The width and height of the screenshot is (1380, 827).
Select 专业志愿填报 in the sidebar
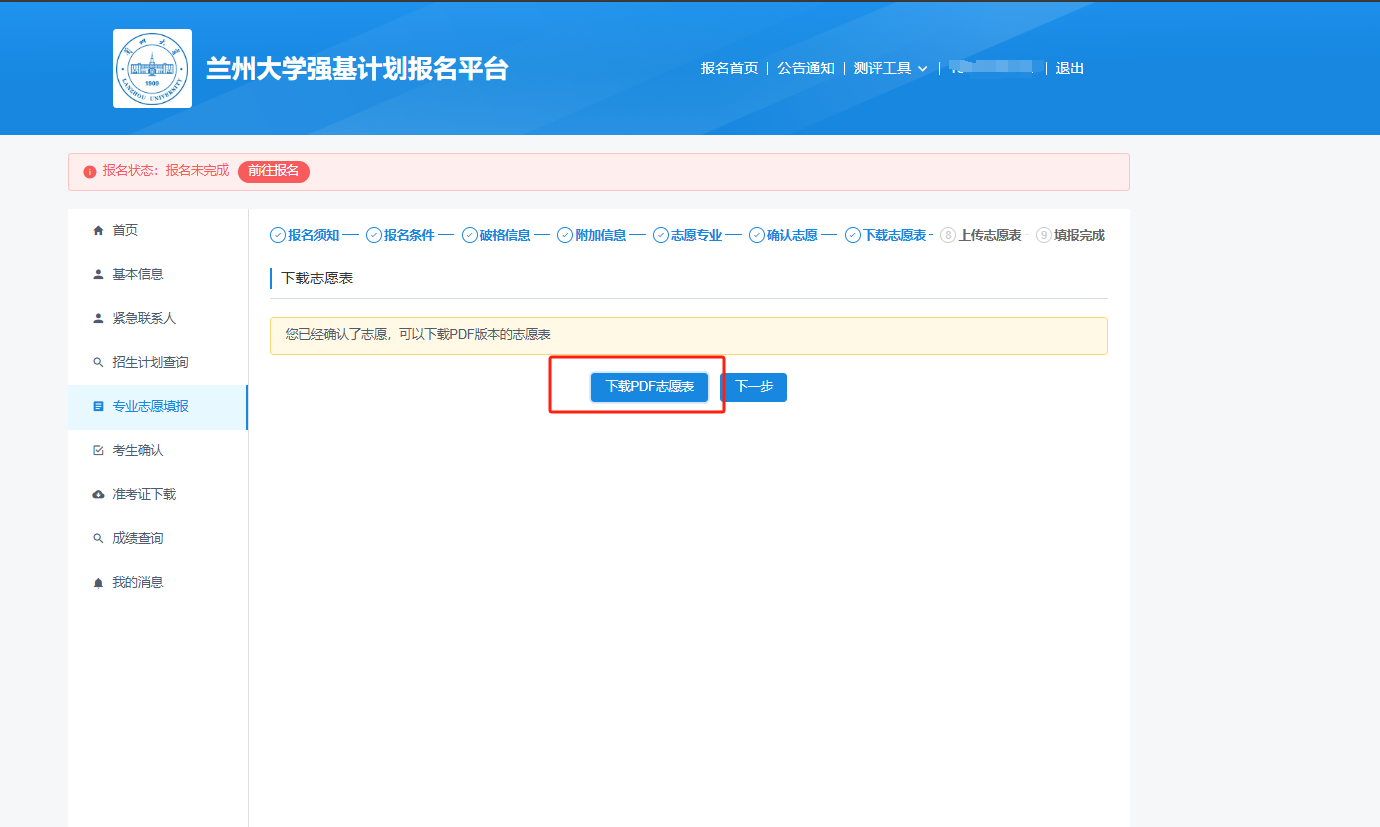(x=150, y=407)
